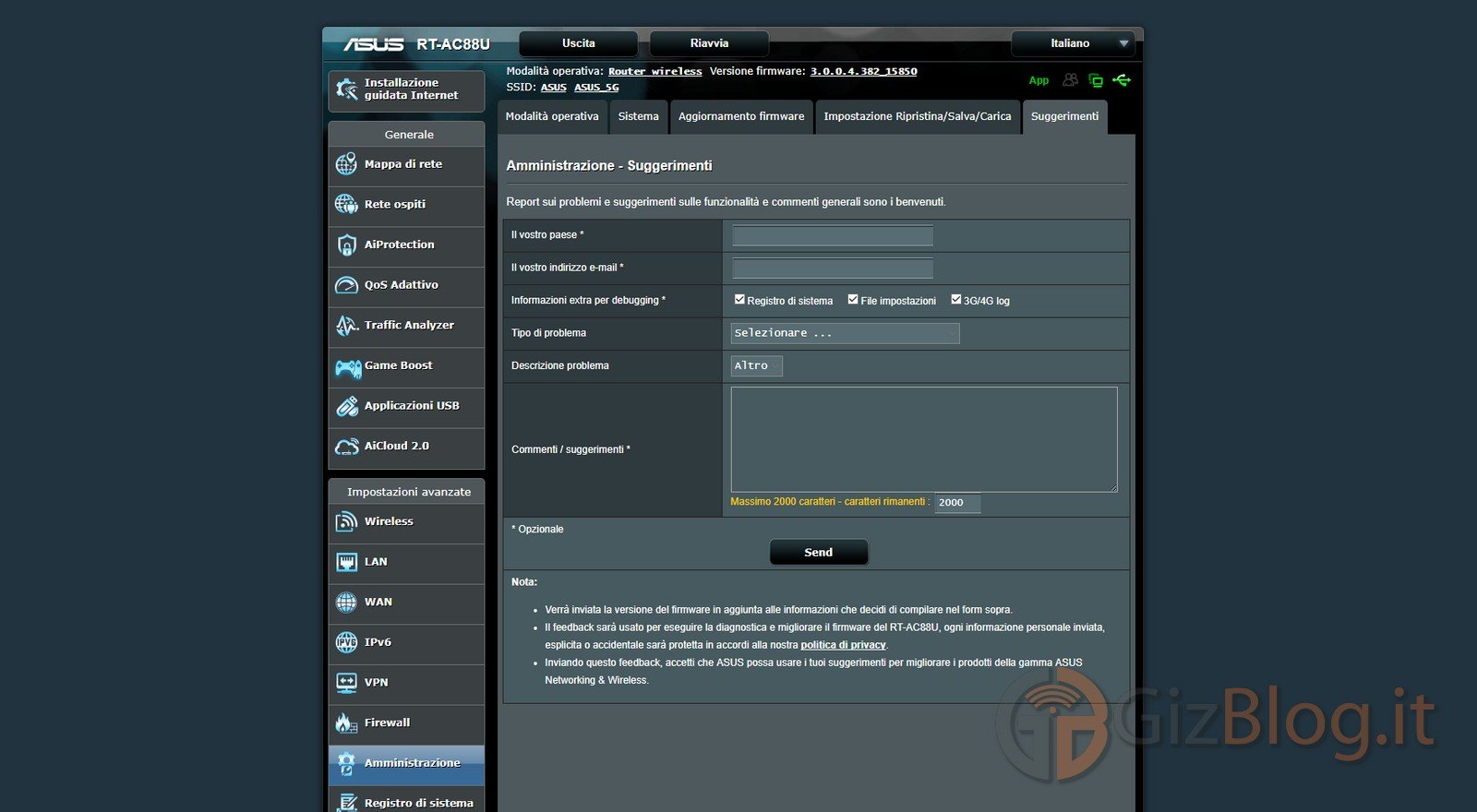The height and width of the screenshot is (812, 1477).
Task: Click the IPv6 icon
Action: (346, 642)
